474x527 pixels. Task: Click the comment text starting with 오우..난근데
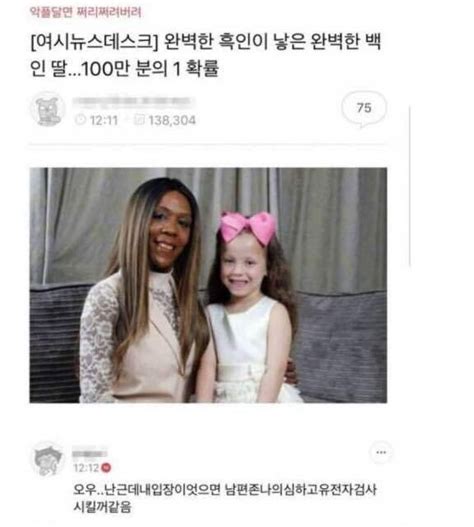point(225,498)
